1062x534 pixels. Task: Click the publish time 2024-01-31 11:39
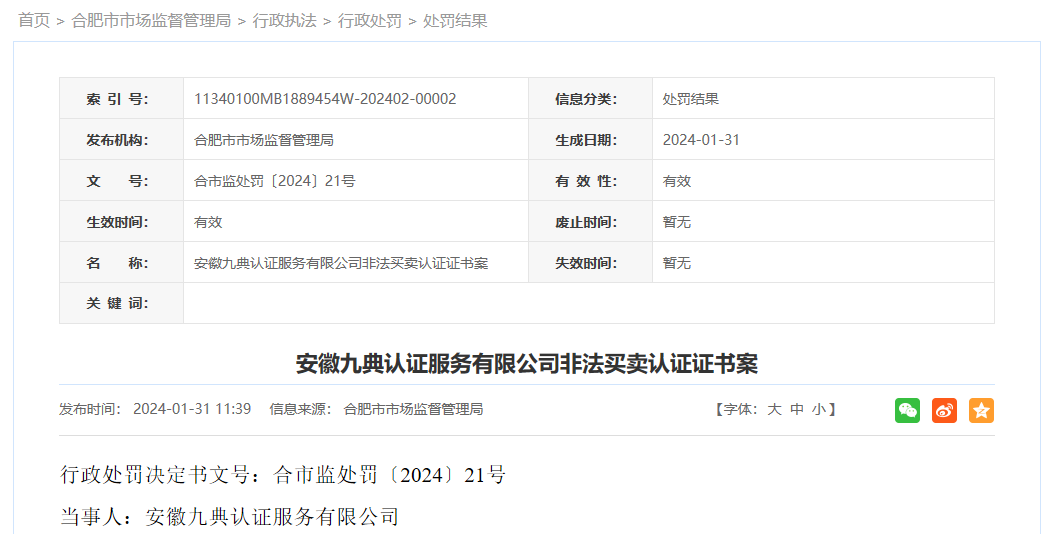191,409
